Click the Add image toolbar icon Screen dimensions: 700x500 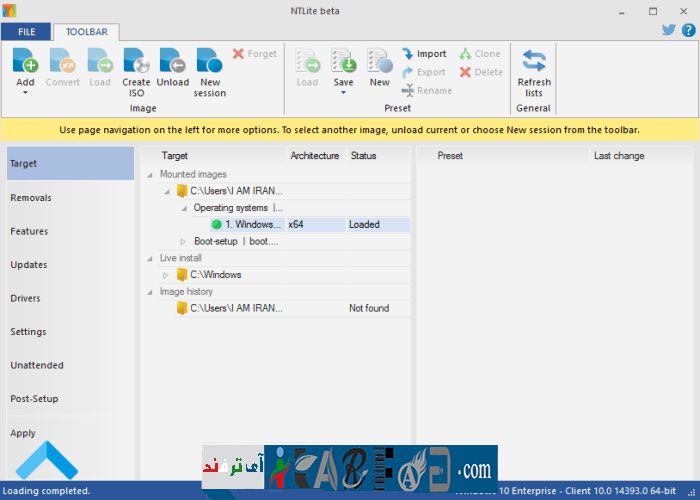(25, 62)
